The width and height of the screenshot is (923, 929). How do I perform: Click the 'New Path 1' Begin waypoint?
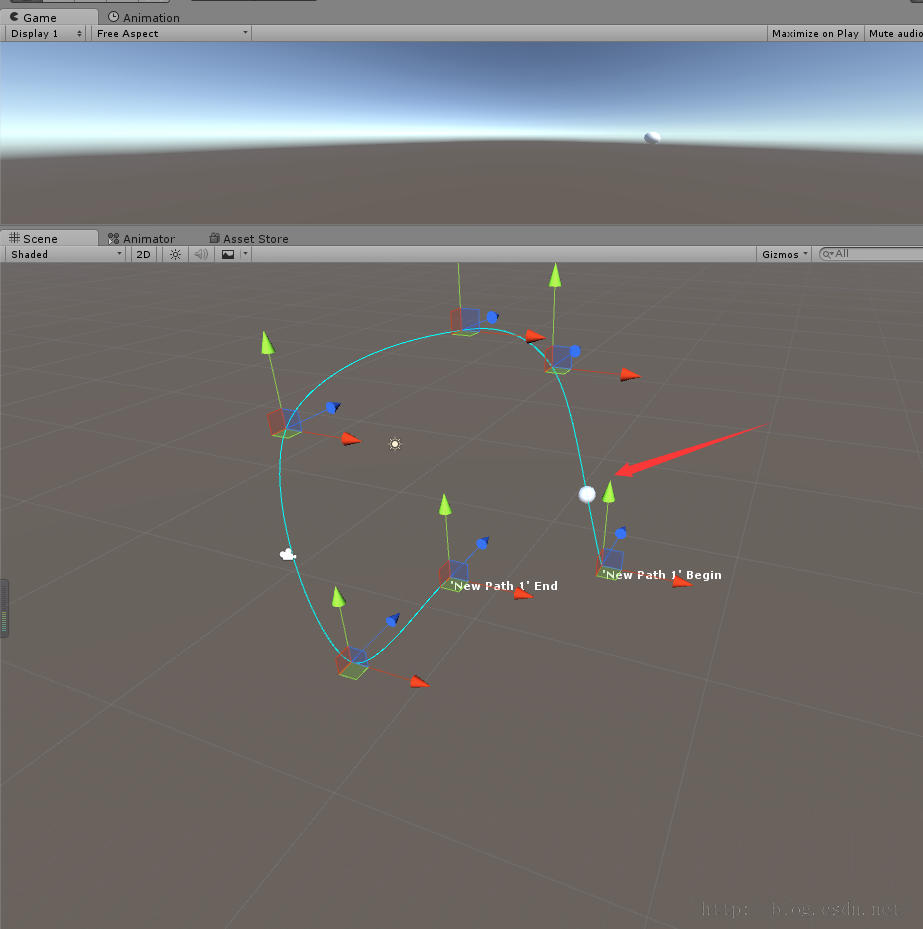point(610,564)
